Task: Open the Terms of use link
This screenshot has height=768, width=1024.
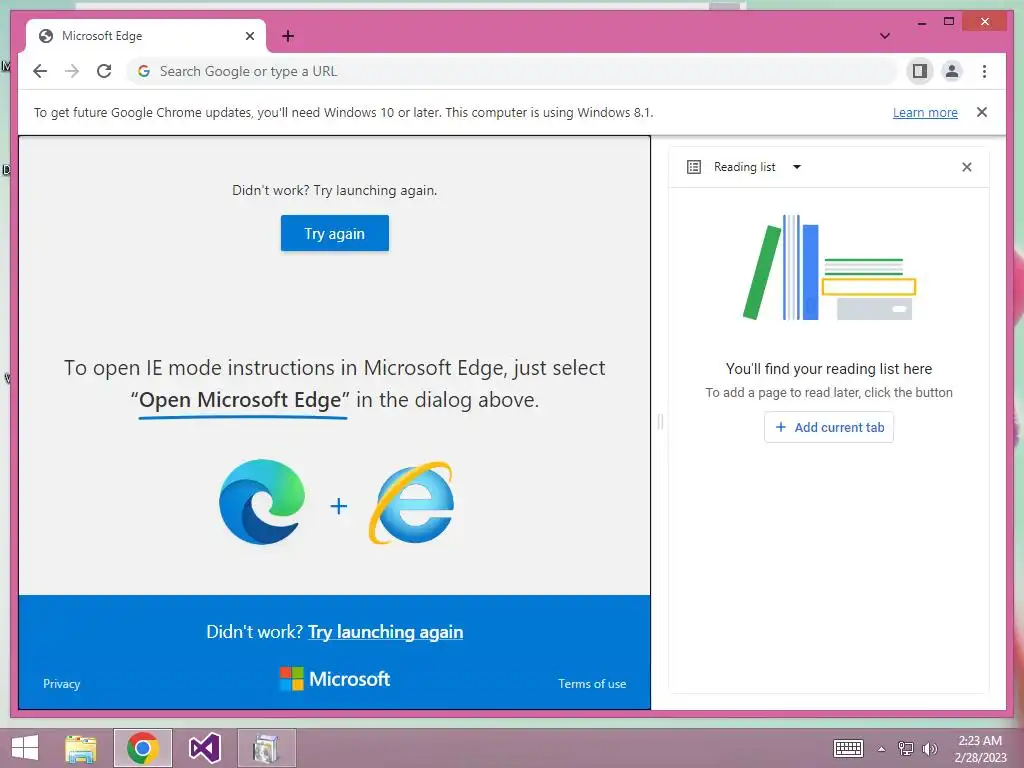Action: [592, 684]
